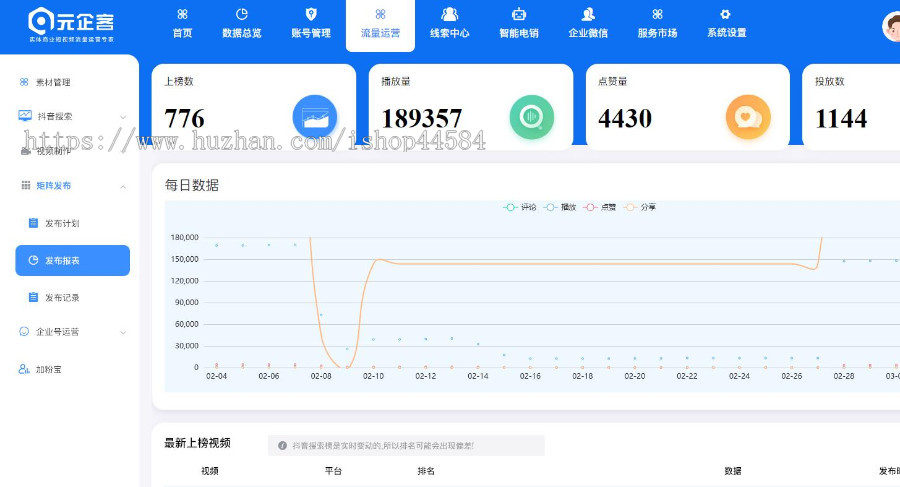Select the 流量运营 tab
The height and width of the screenshot is (487, 900).
tap(380, 25)
